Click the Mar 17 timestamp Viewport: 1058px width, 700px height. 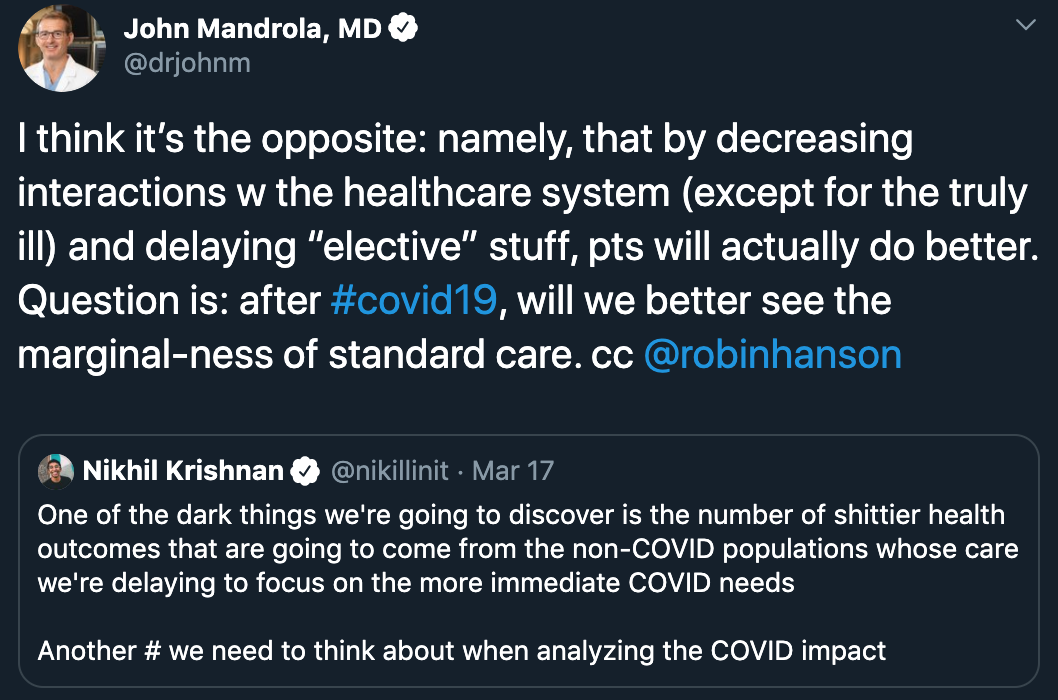pyautogui.click(x=513, y=471)
